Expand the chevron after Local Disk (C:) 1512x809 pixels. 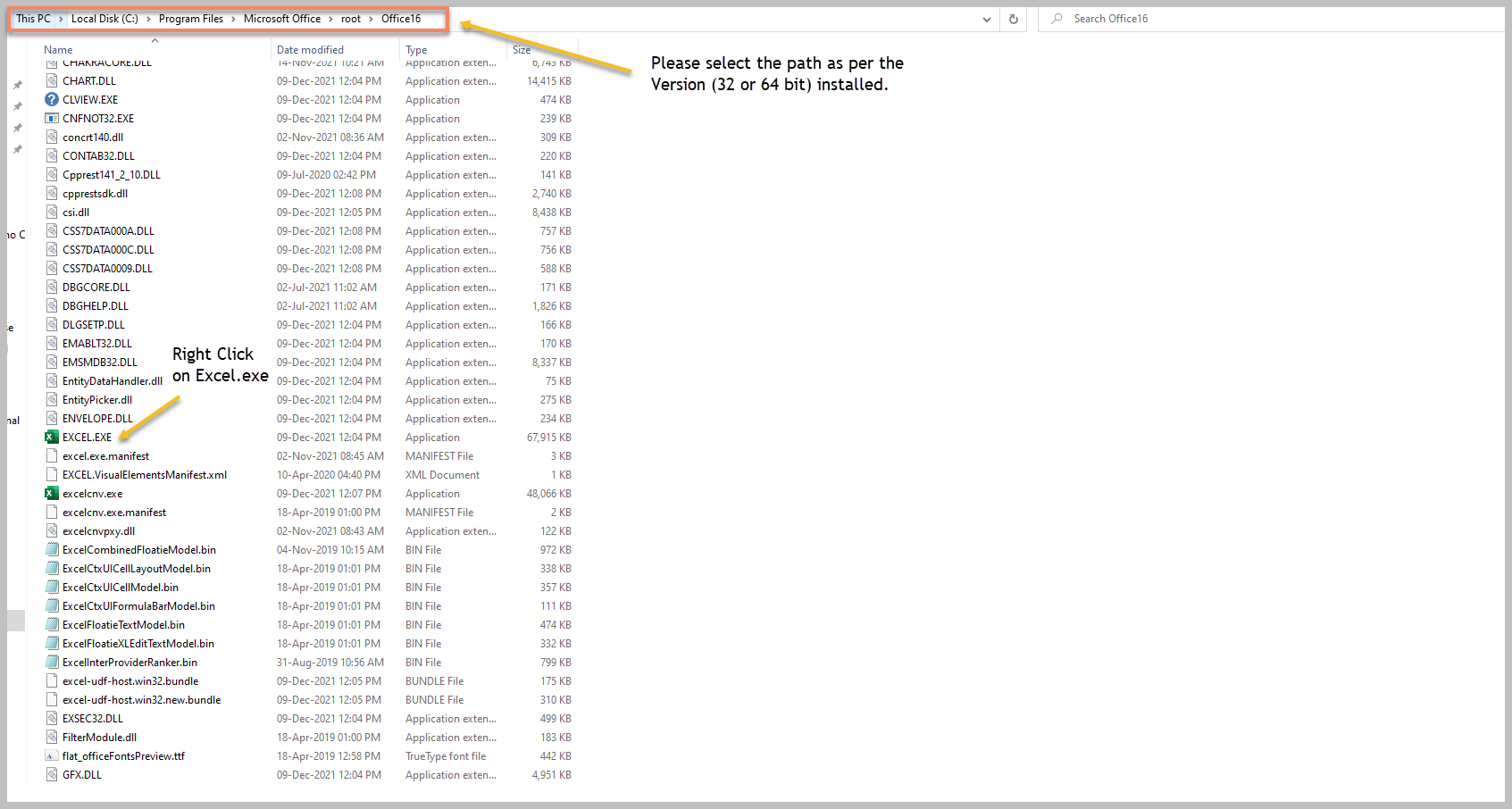tap(148, 19)
